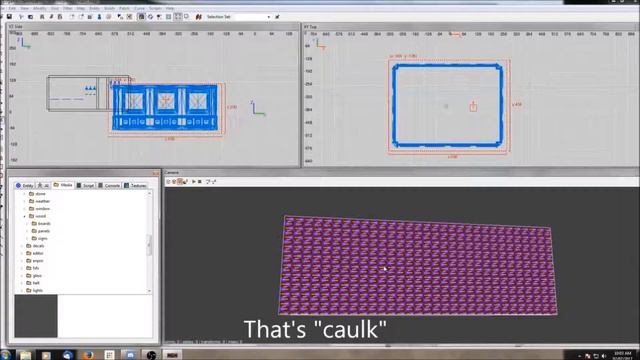Select the caulk brush in Camera view
The image size is (640, 360).
point(418,266)
